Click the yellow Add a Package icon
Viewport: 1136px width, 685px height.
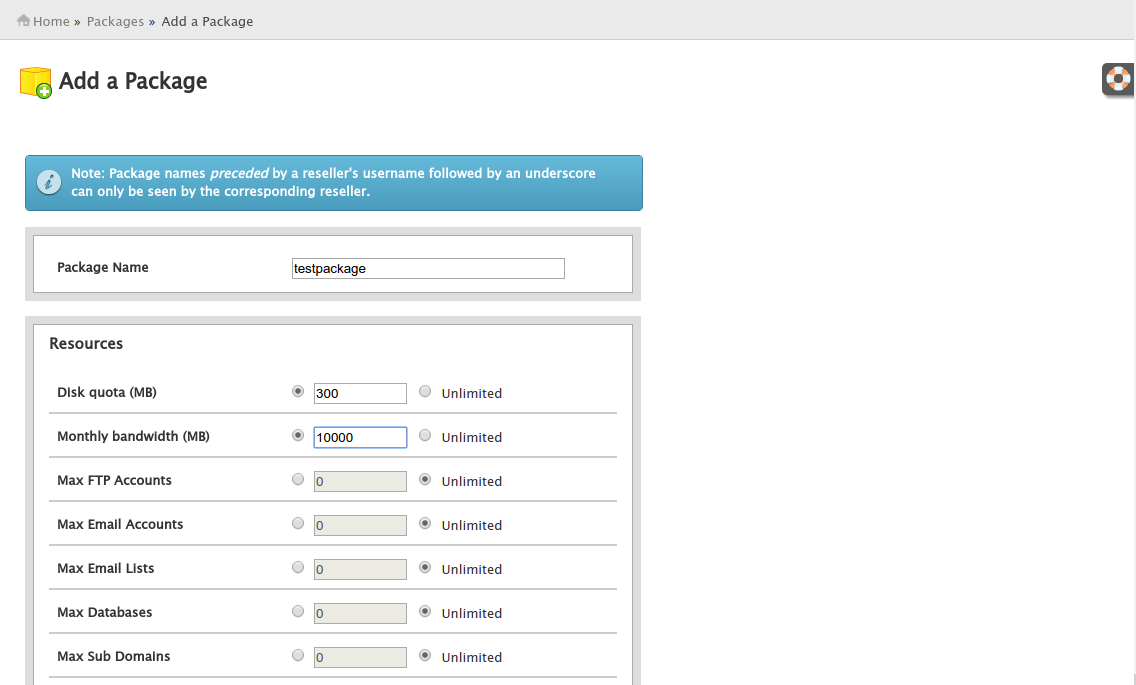[35, 82]
